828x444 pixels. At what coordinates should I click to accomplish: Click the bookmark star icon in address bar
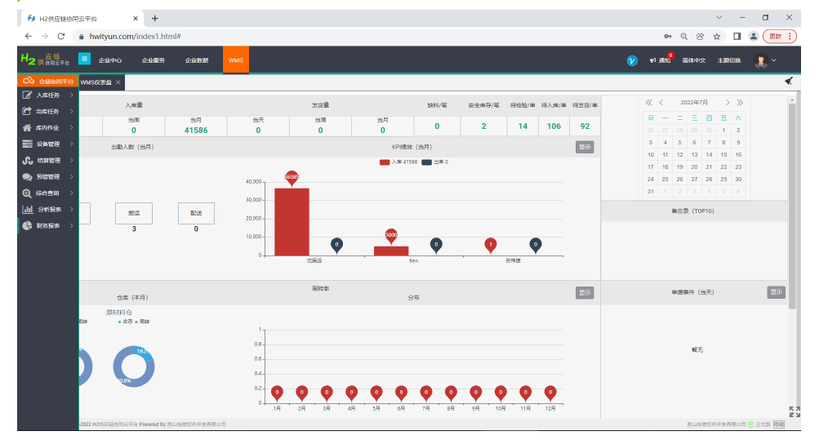click(717, 36)
